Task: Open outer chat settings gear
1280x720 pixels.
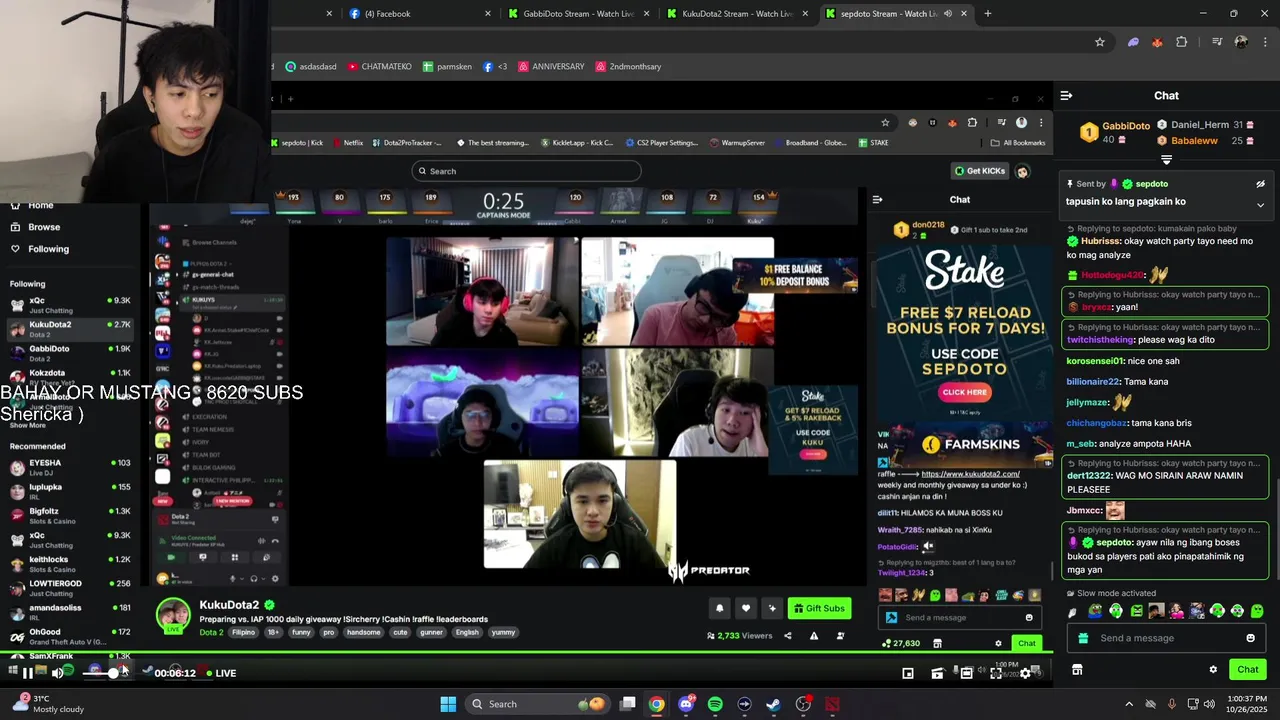Action: coord(1213,669)
